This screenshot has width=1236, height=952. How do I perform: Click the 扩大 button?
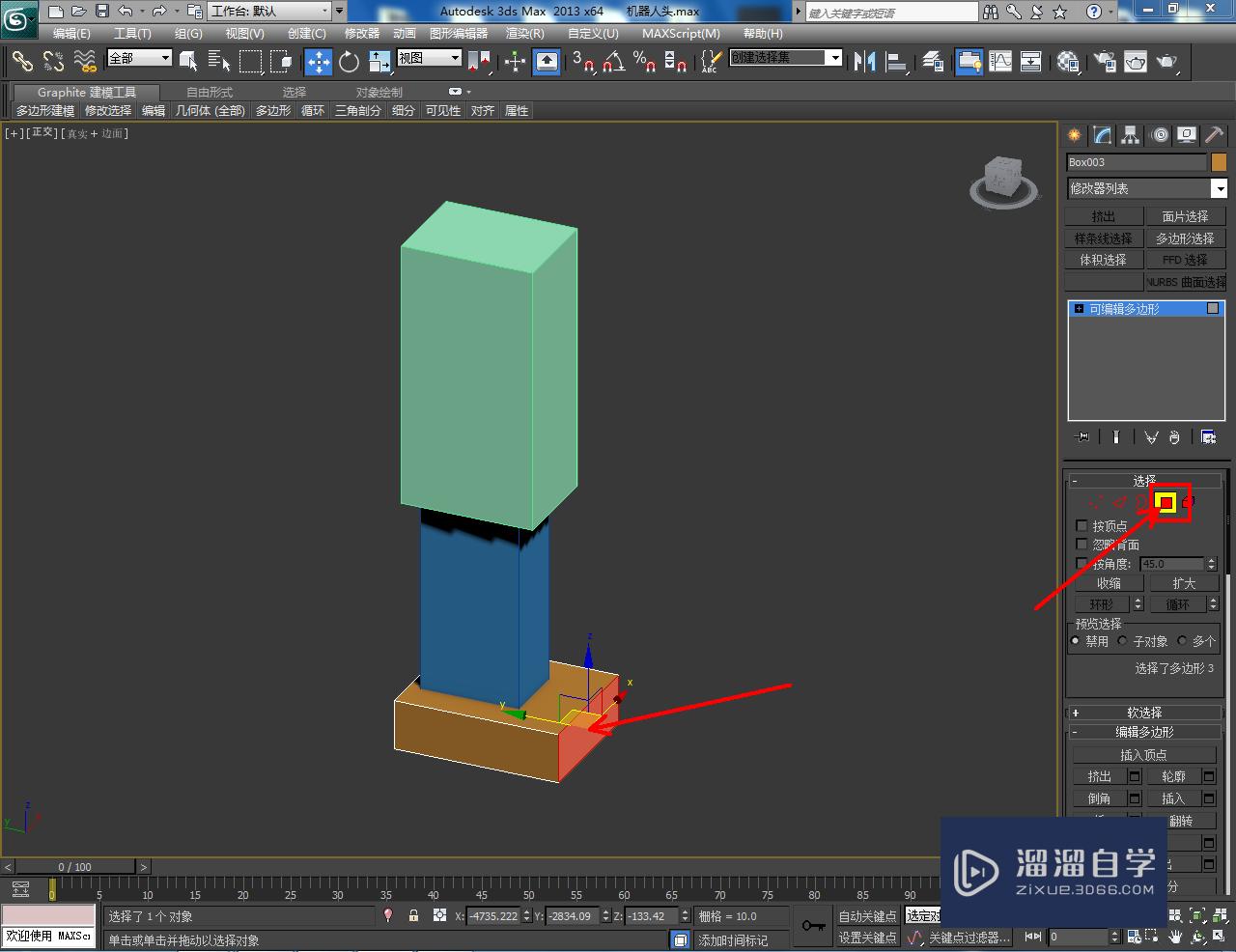tap(1184, 583)
